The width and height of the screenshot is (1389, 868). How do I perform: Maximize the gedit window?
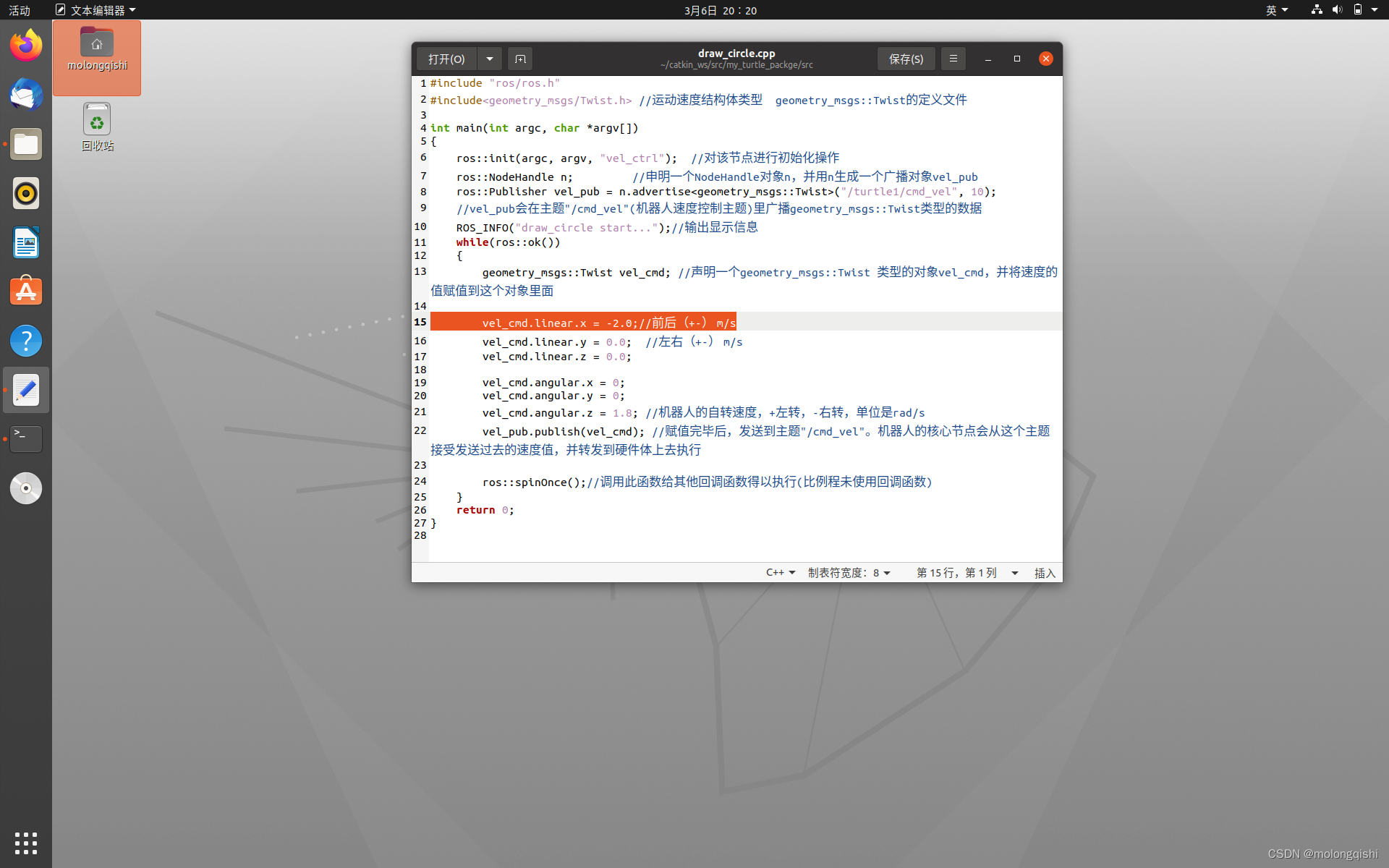(x=1016, y=59)
